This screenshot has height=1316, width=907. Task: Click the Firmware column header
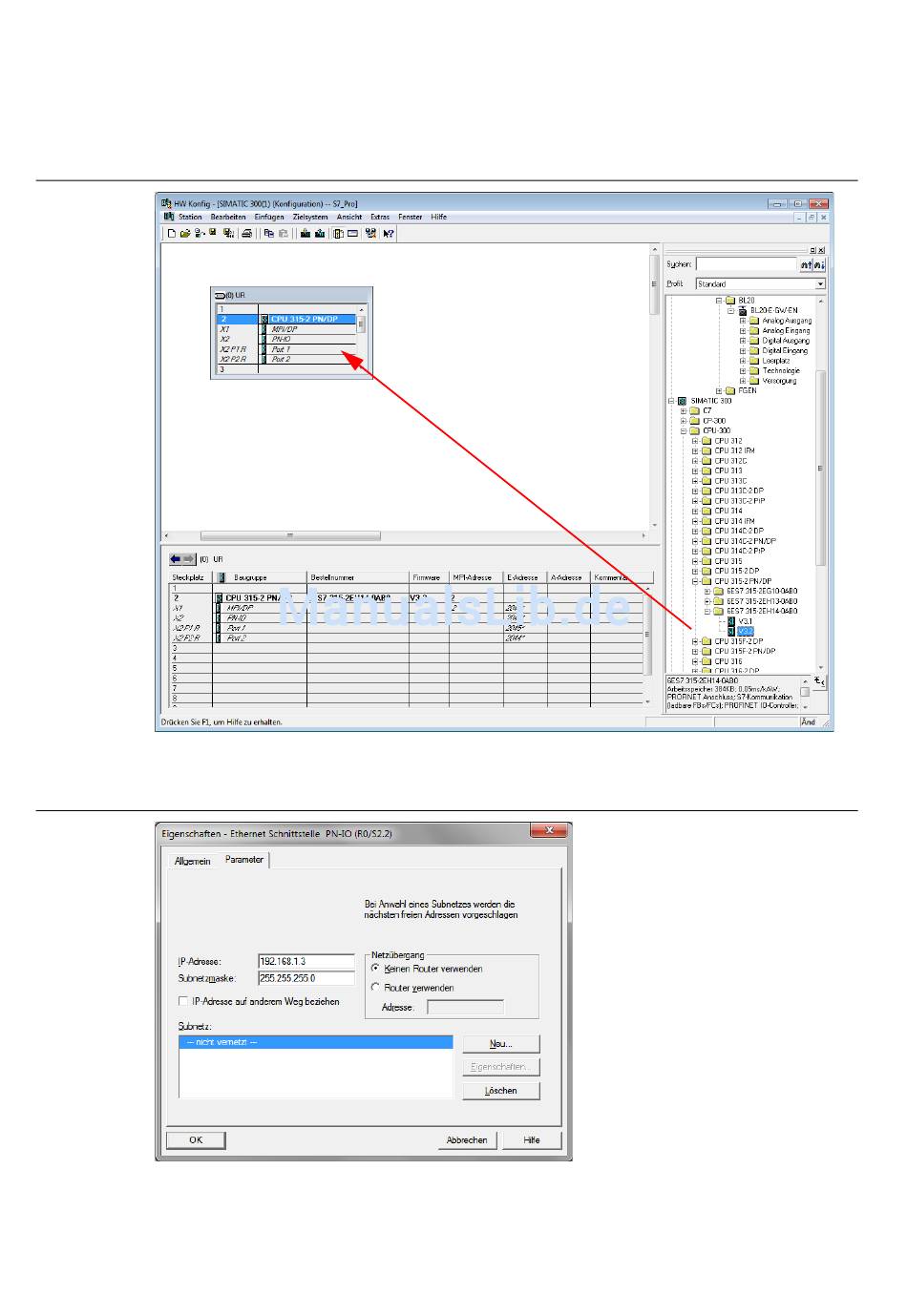click(429, 577)
